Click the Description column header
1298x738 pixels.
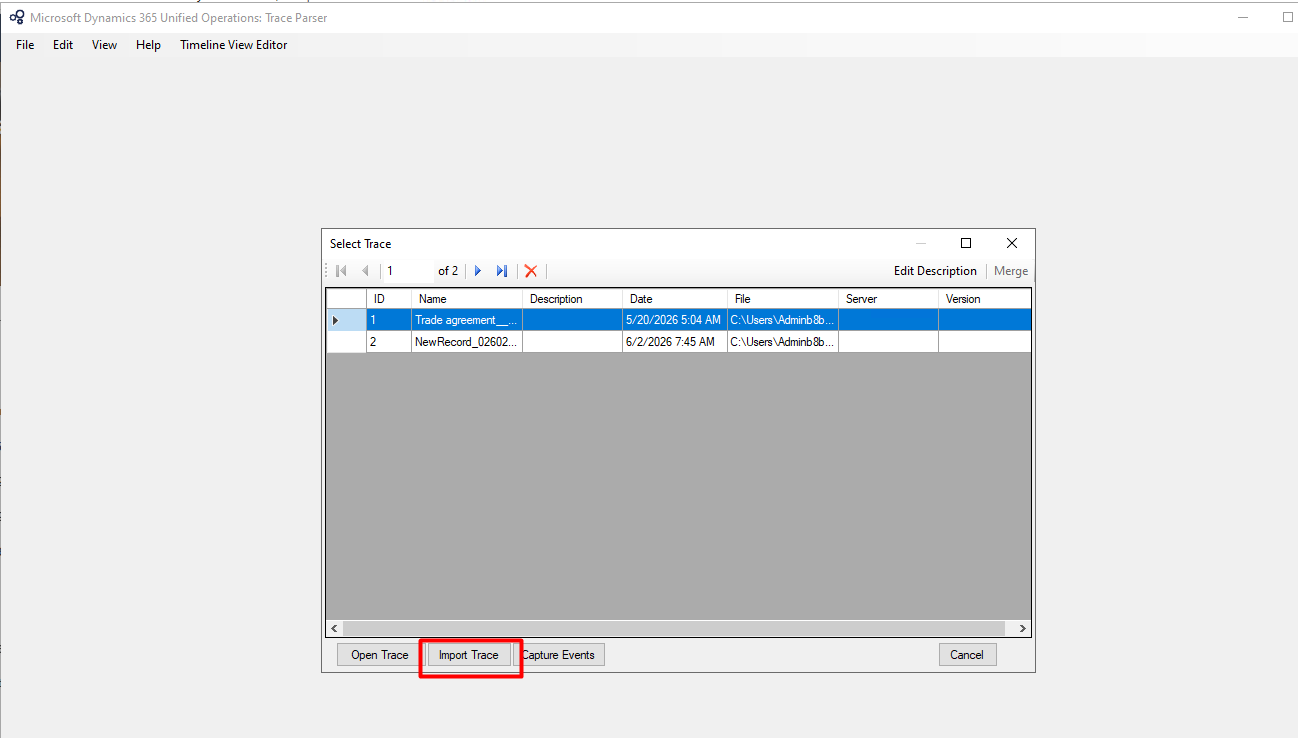[x=572, y=299]
